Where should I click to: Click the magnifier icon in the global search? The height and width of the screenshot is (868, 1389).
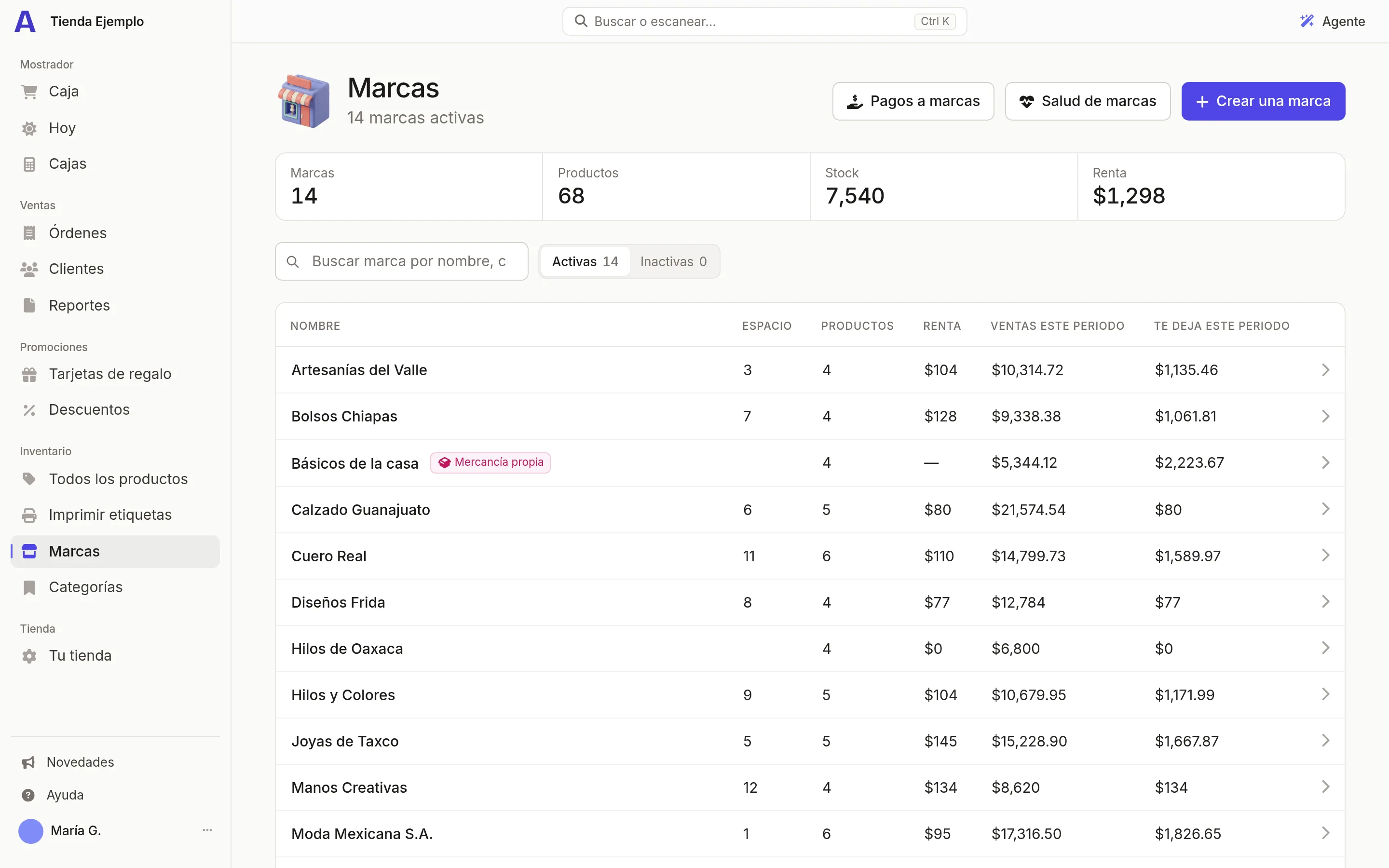(x=581, y=21)
